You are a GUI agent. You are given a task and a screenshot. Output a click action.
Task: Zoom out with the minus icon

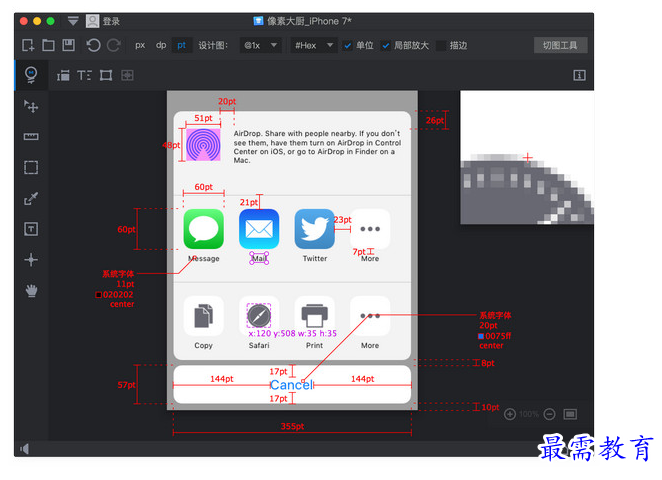point(549,414)
